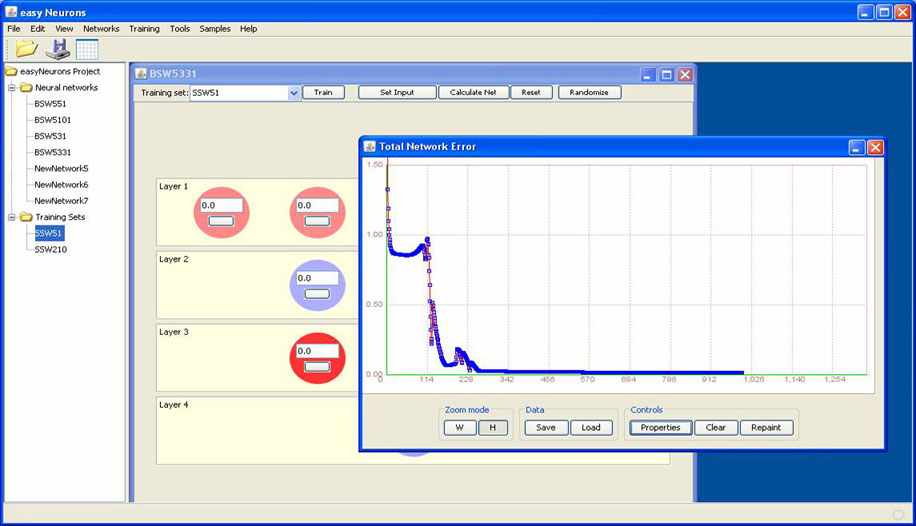This screenshot has height=526, width=916.
Task: Click the save floppy disk toolbar icon
Action: point(57,49)
